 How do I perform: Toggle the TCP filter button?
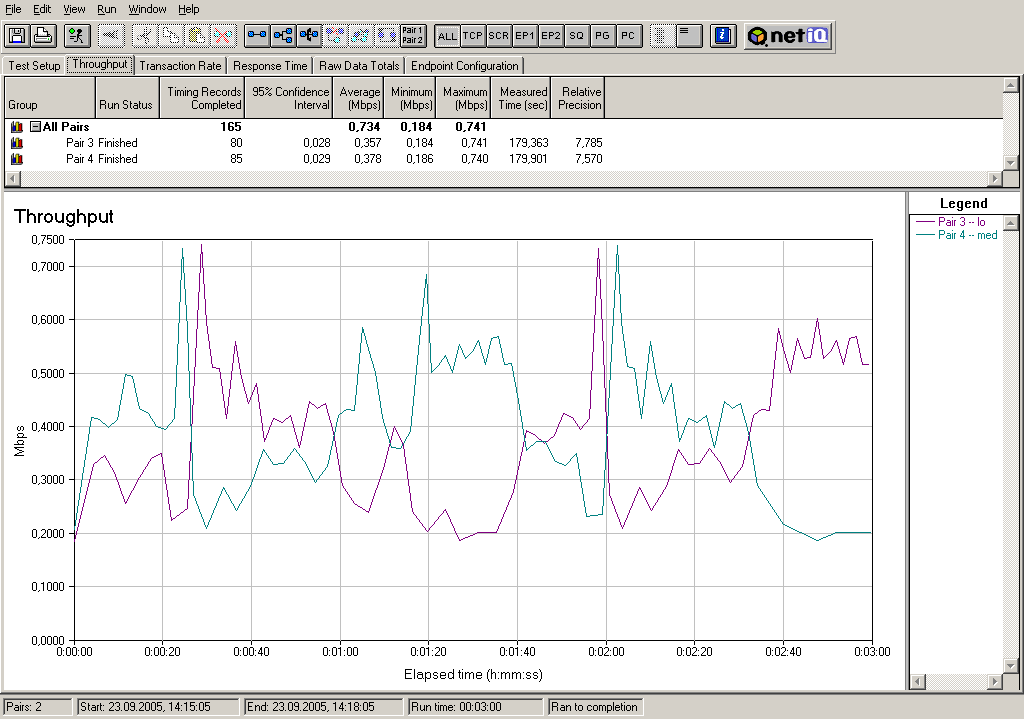tap(473, 36)
